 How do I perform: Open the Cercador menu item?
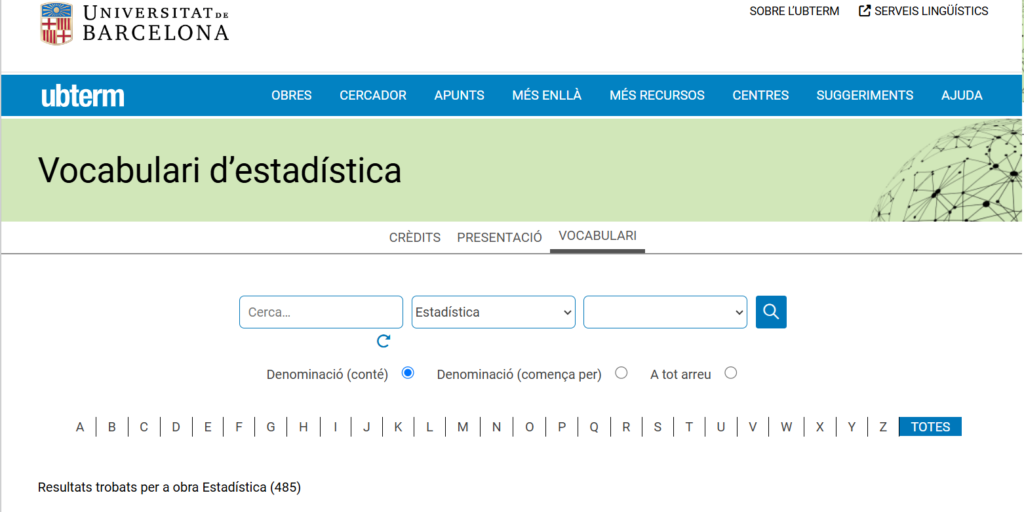coord(373,96)
